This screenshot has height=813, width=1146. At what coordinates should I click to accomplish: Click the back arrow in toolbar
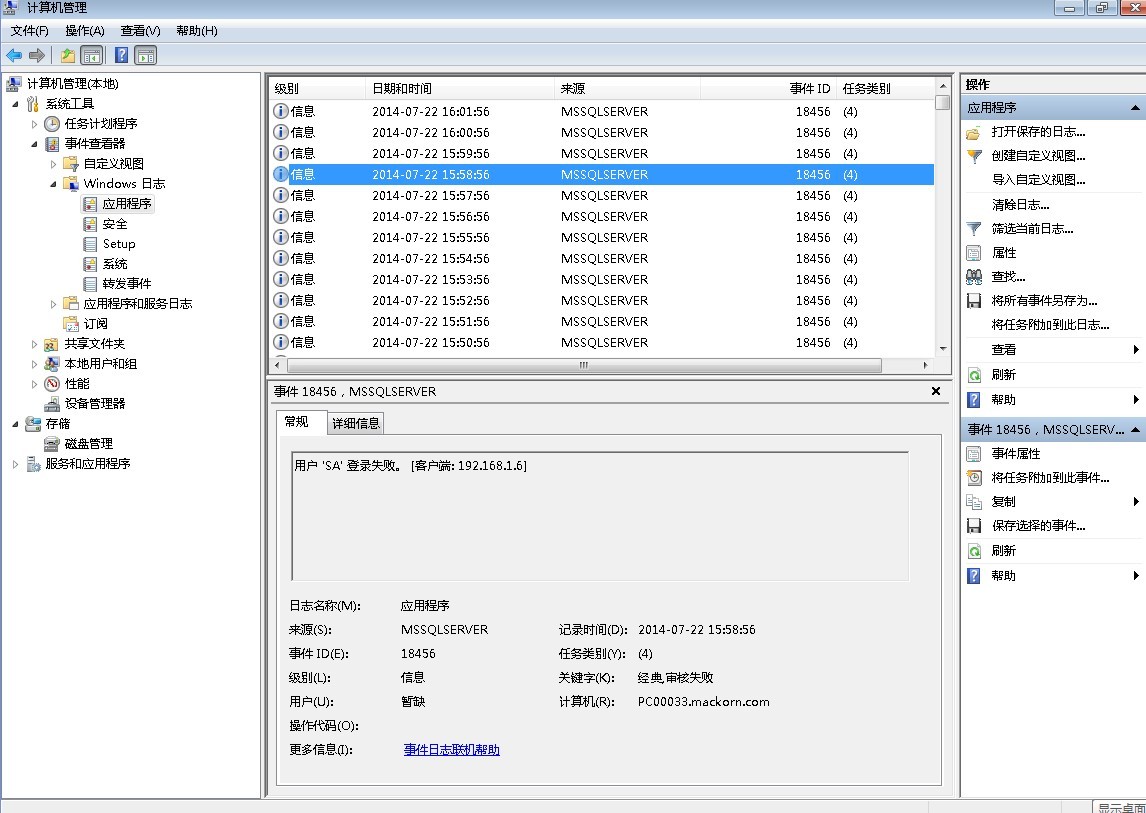14,56
